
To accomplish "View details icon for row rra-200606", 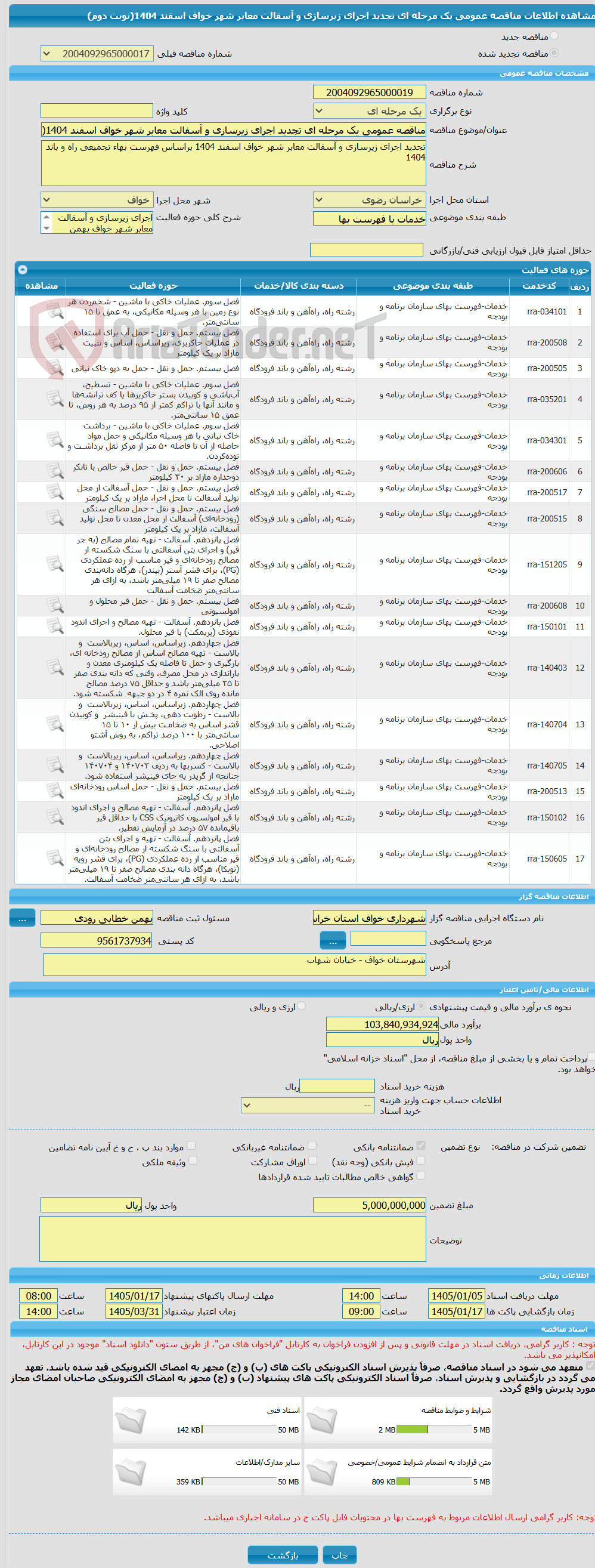I will 55,472.
